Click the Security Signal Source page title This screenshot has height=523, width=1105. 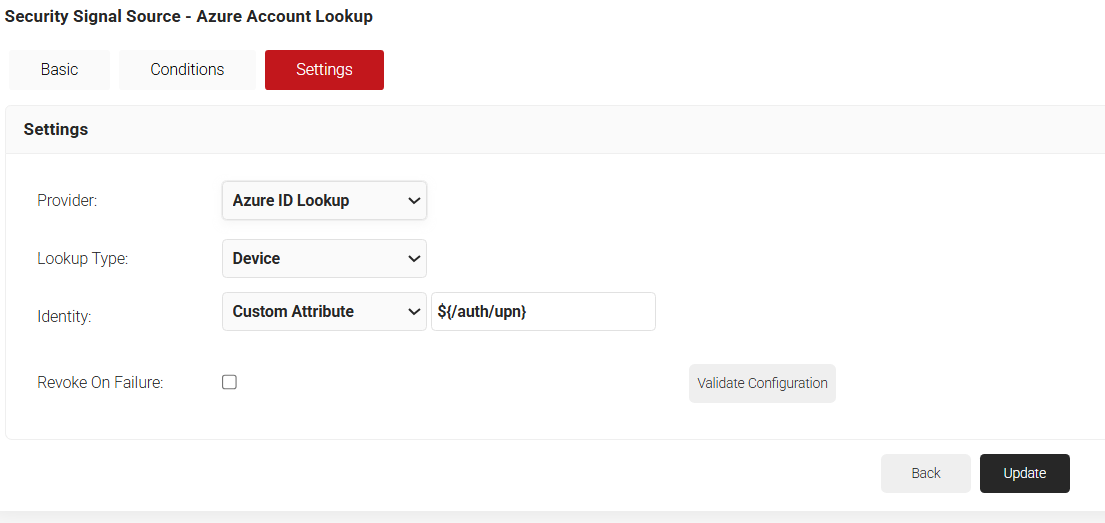tap(189, 17)
